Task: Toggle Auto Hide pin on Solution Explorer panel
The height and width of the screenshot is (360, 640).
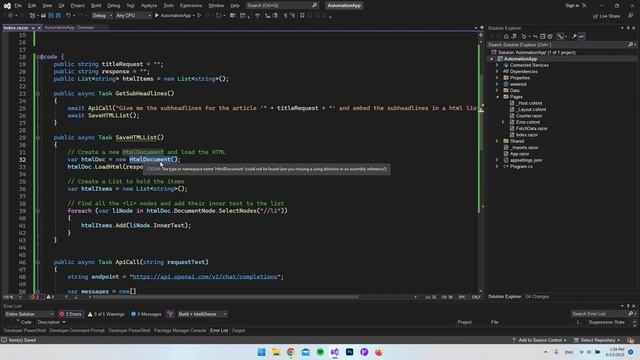Action: point(628,28)
